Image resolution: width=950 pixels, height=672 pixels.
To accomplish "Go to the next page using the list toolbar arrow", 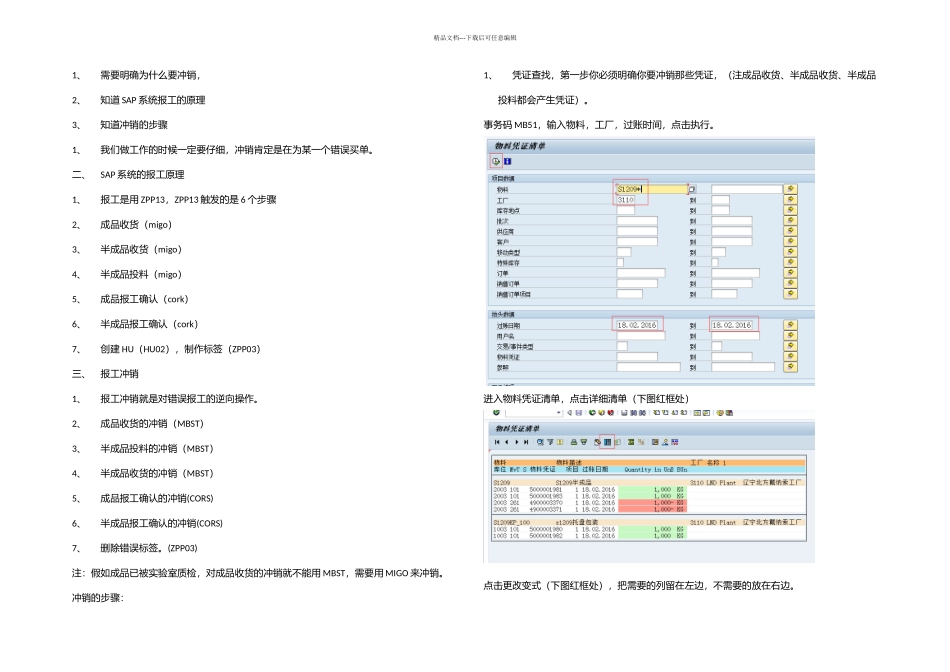I will [517, 442].
